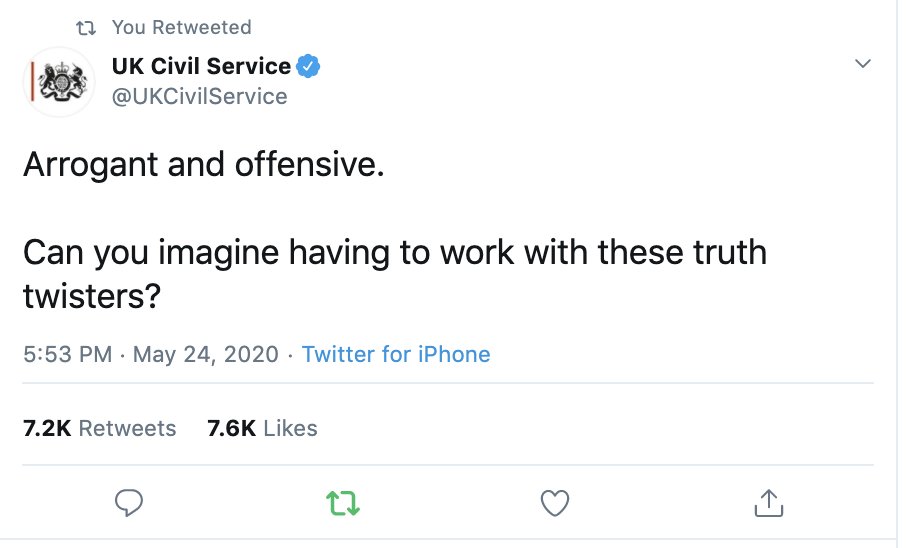Click the reply speech bubble icon
The image size is (906, 548).
pyautogui.click(x=129, y=502)
